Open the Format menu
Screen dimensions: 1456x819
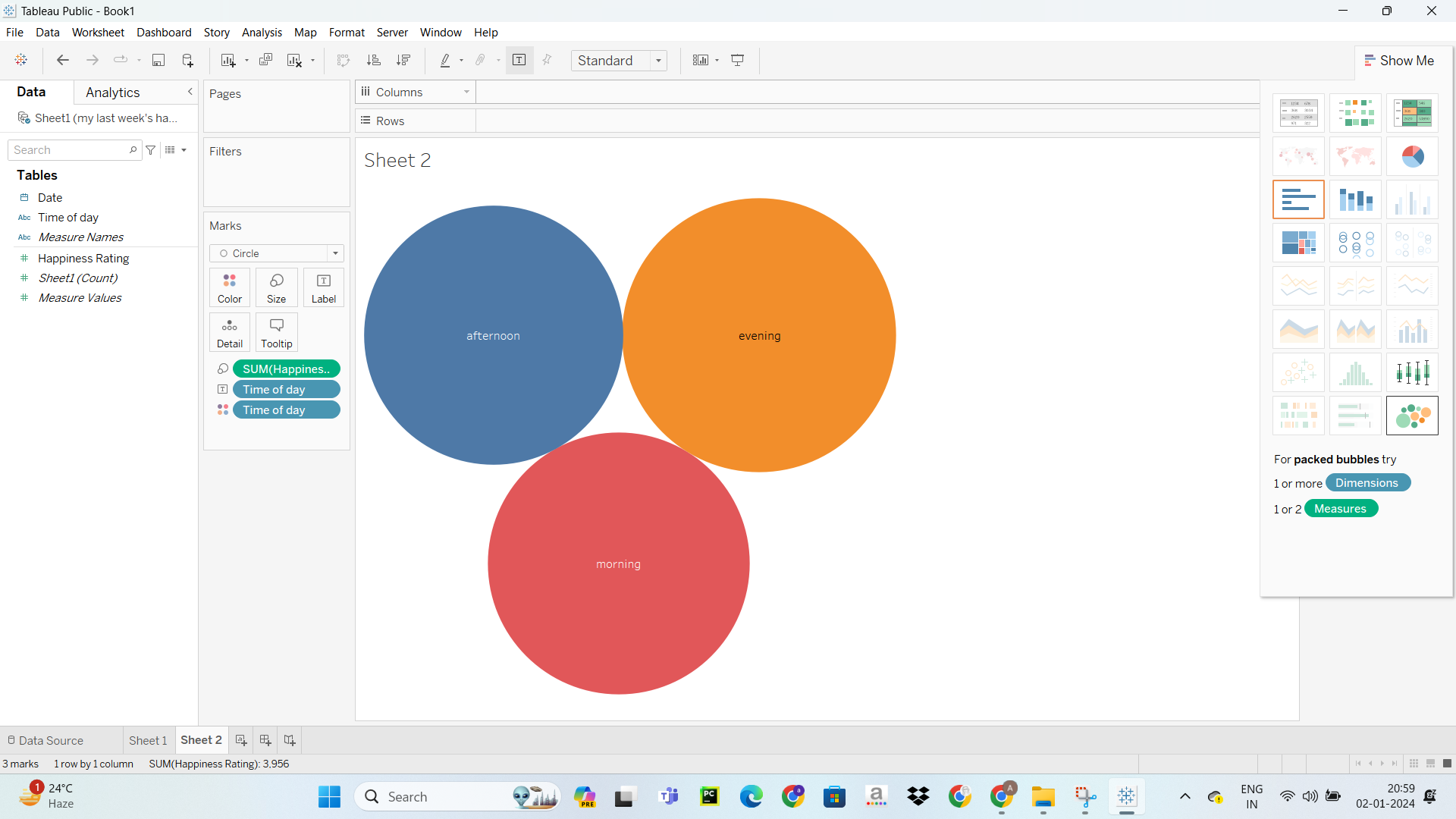347,33
